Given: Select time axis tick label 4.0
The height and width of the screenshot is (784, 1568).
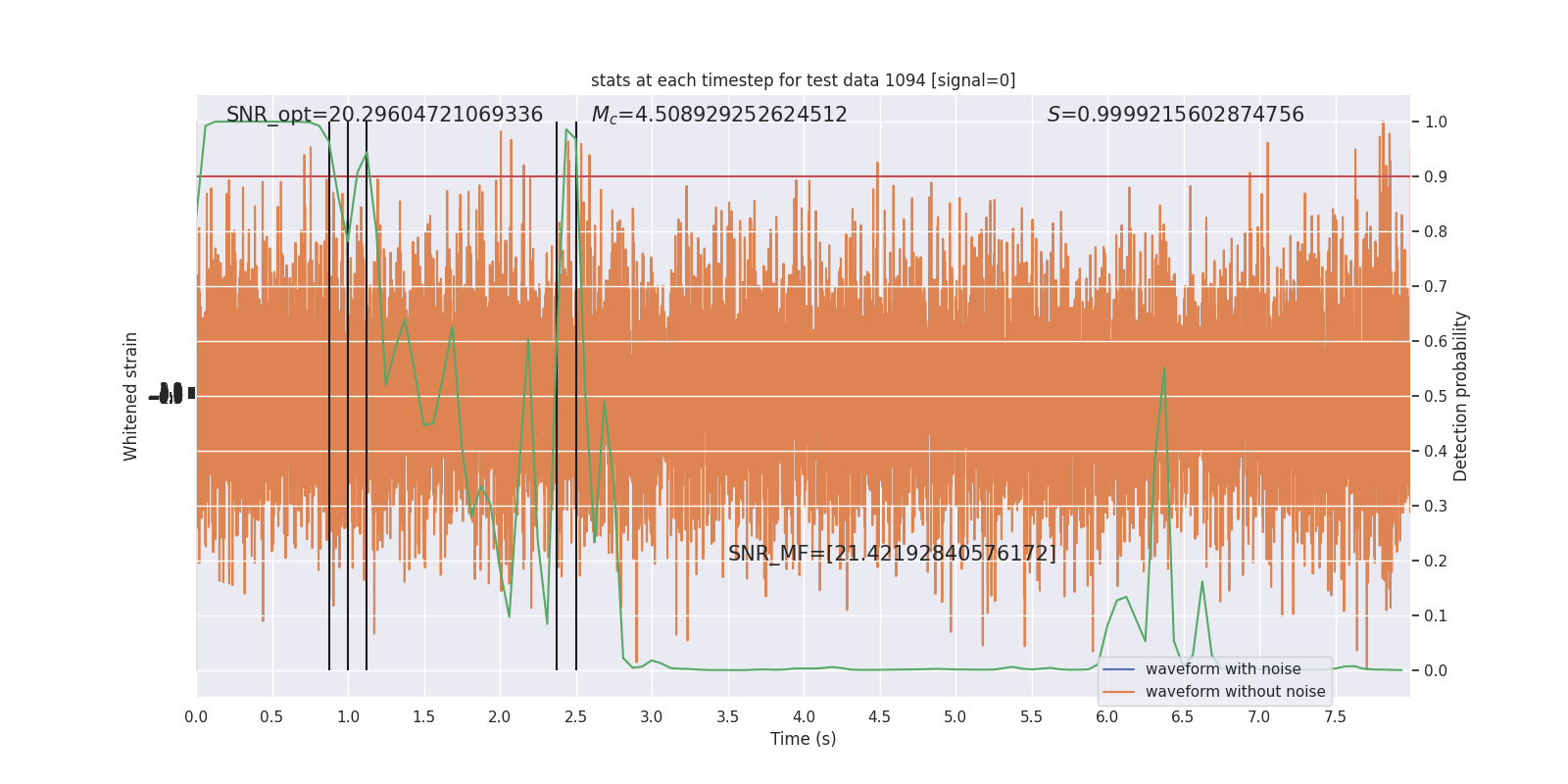Looking at the screenshot, I should [804, 717].
